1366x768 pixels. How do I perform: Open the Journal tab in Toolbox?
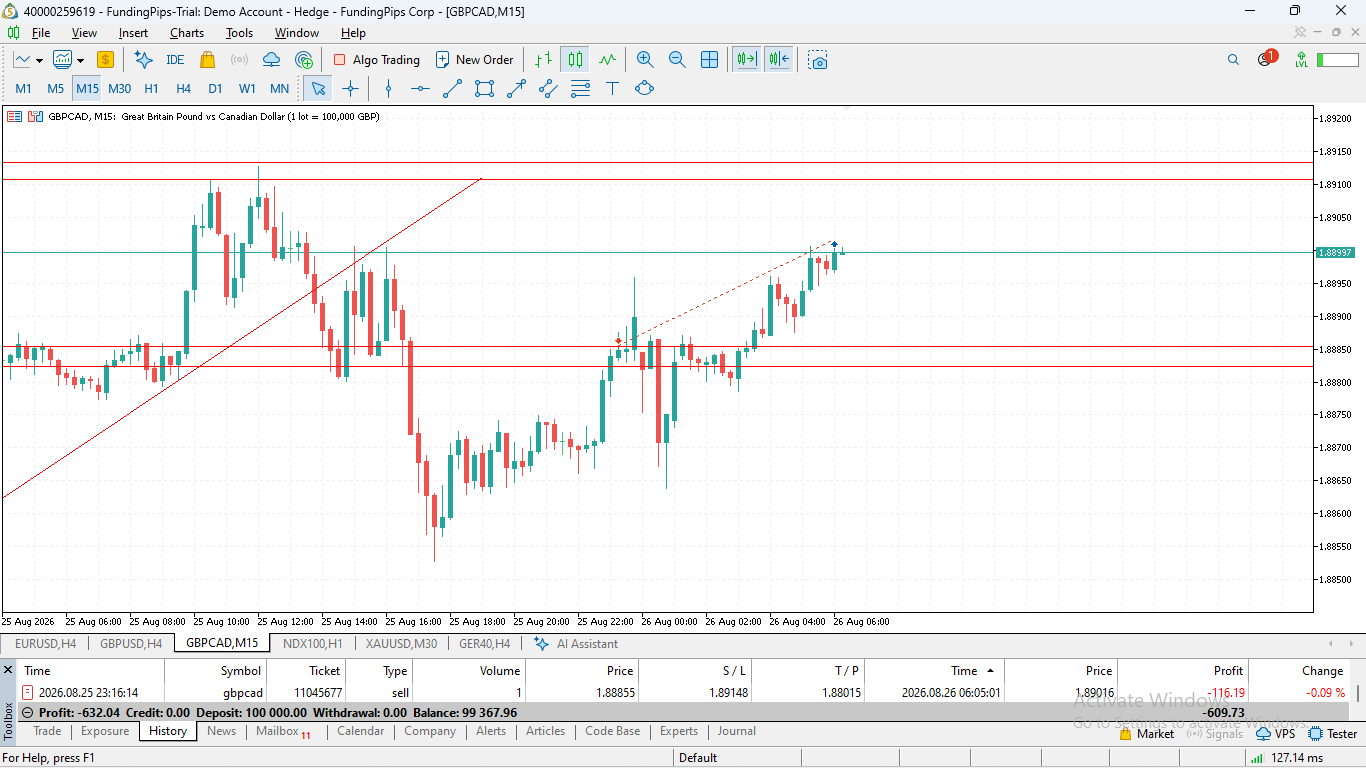(737, 731)
